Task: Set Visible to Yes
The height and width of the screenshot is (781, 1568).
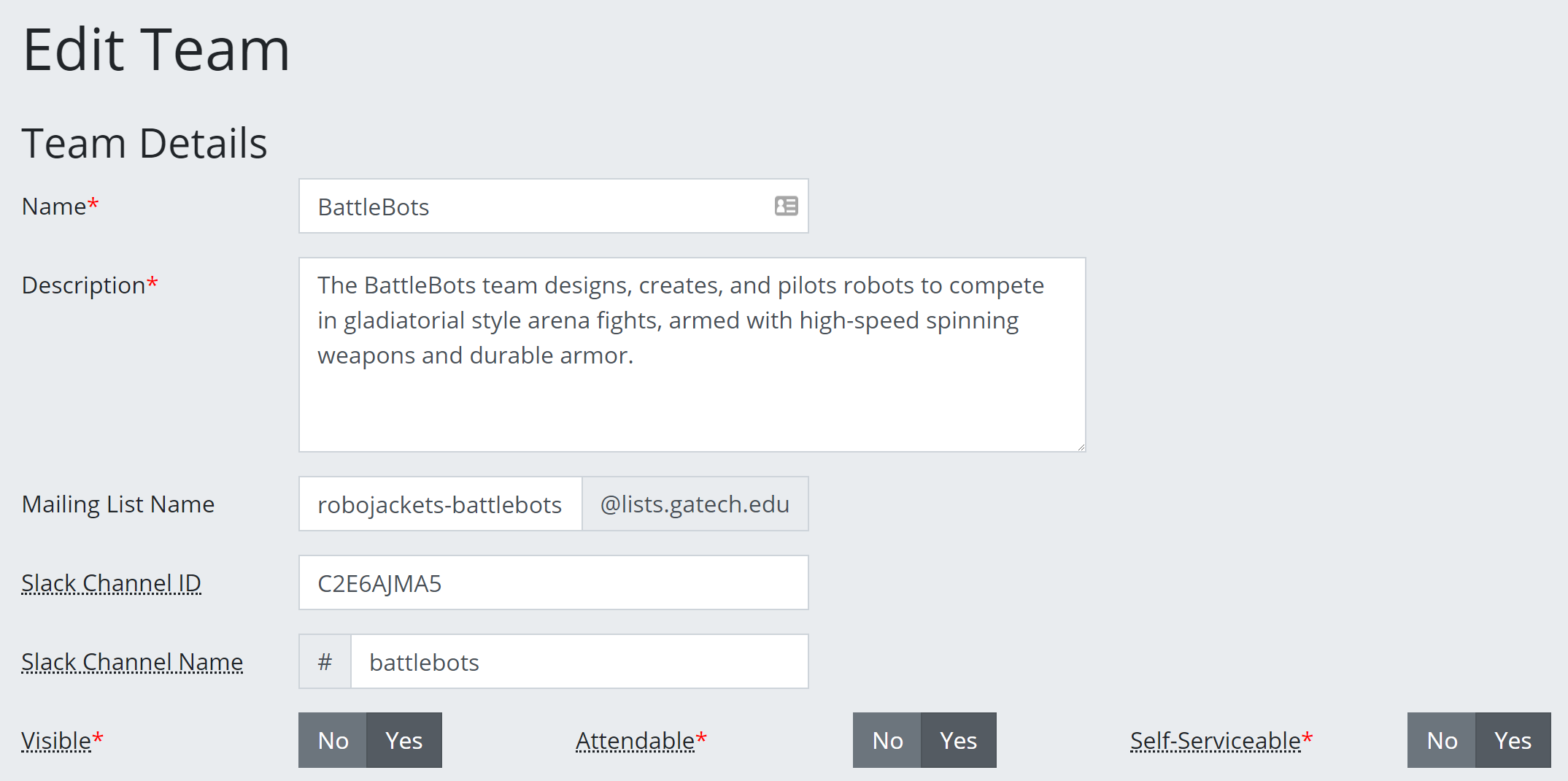Action: click(404, 740)
